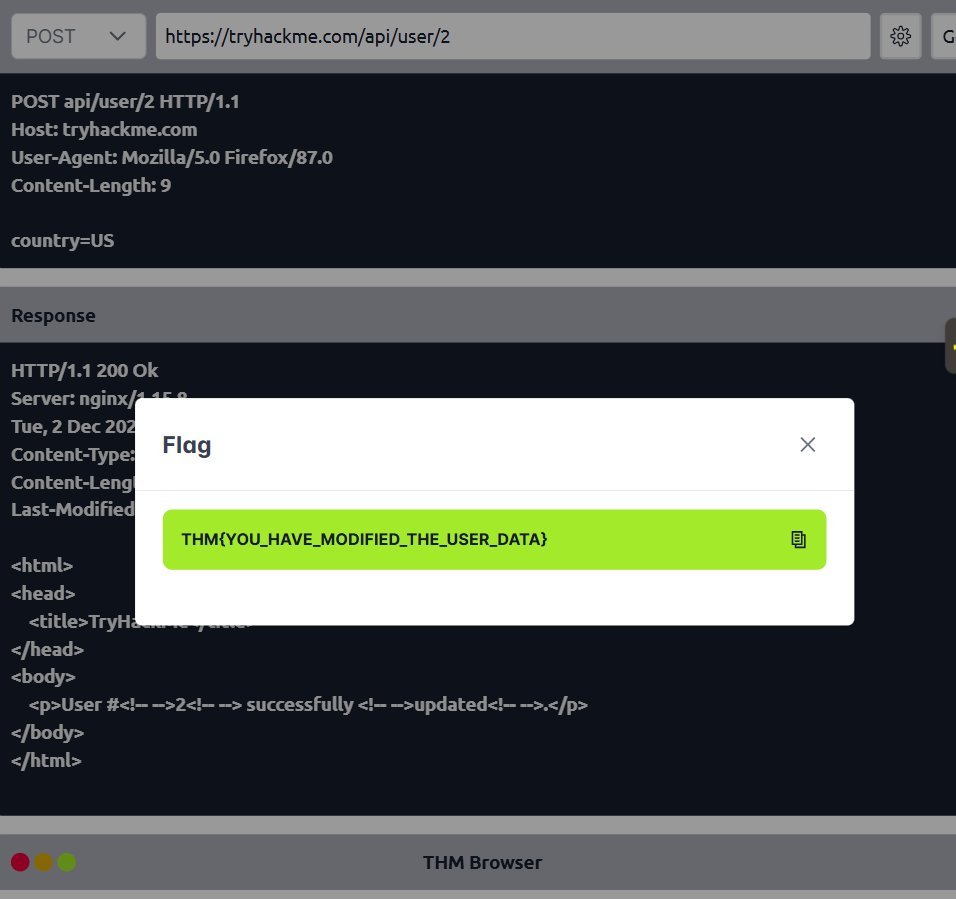
Task: Click the green circle in the THM Browser bar
Action: tap(67, 861)
